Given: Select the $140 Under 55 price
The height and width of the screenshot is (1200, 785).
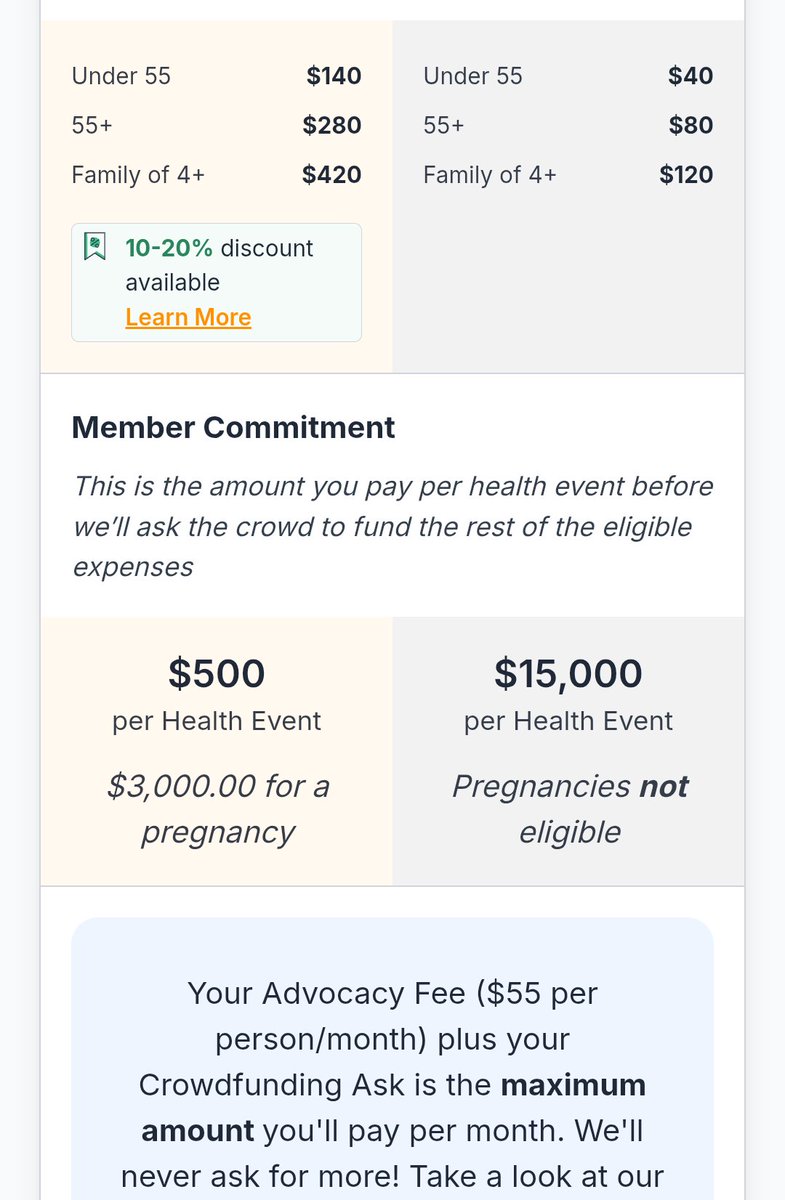Looking at the screenshot, I should 334,76.
